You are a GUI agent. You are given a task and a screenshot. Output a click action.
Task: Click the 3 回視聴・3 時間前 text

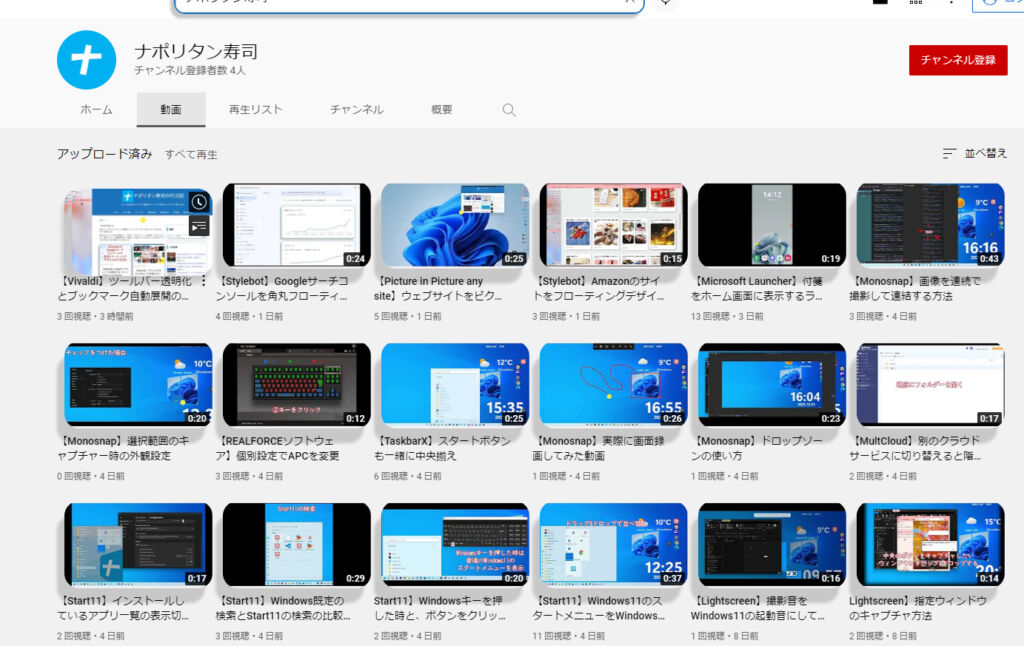point(95,317)
